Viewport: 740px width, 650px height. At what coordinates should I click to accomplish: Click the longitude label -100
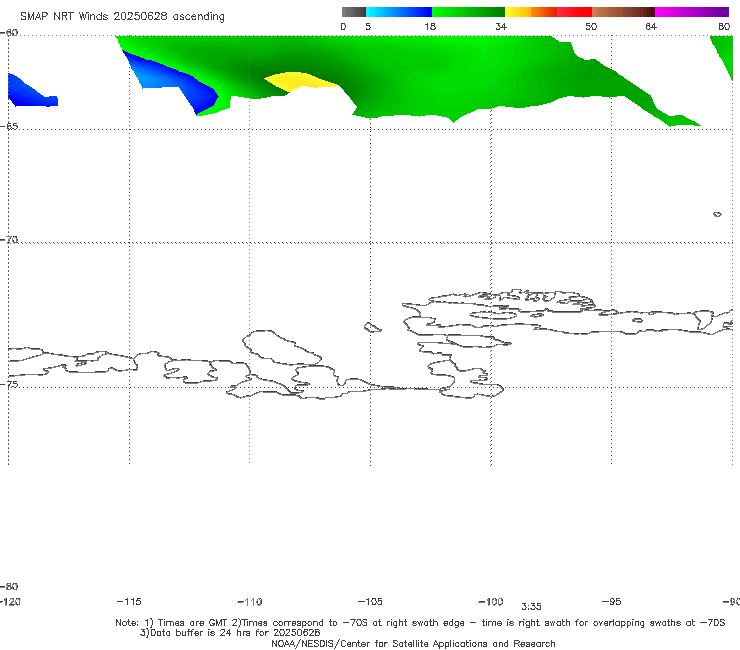(x=491, y=602)
